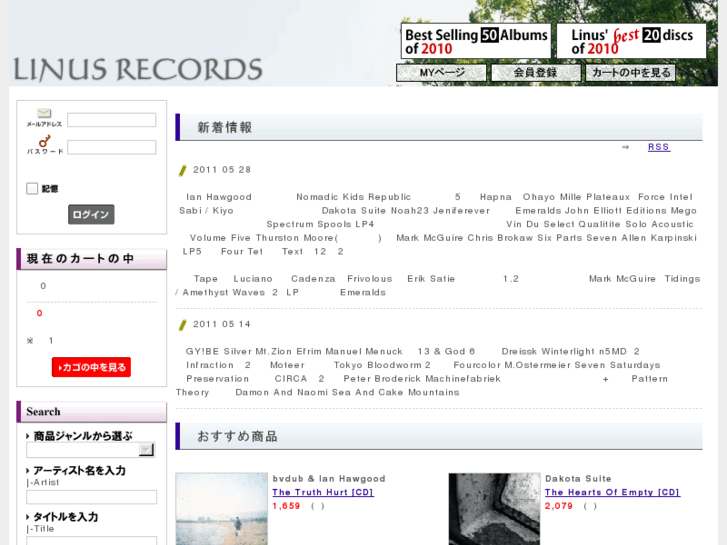Click the bvdub & Ian Hawgood album thumbnail

[222, 509]
